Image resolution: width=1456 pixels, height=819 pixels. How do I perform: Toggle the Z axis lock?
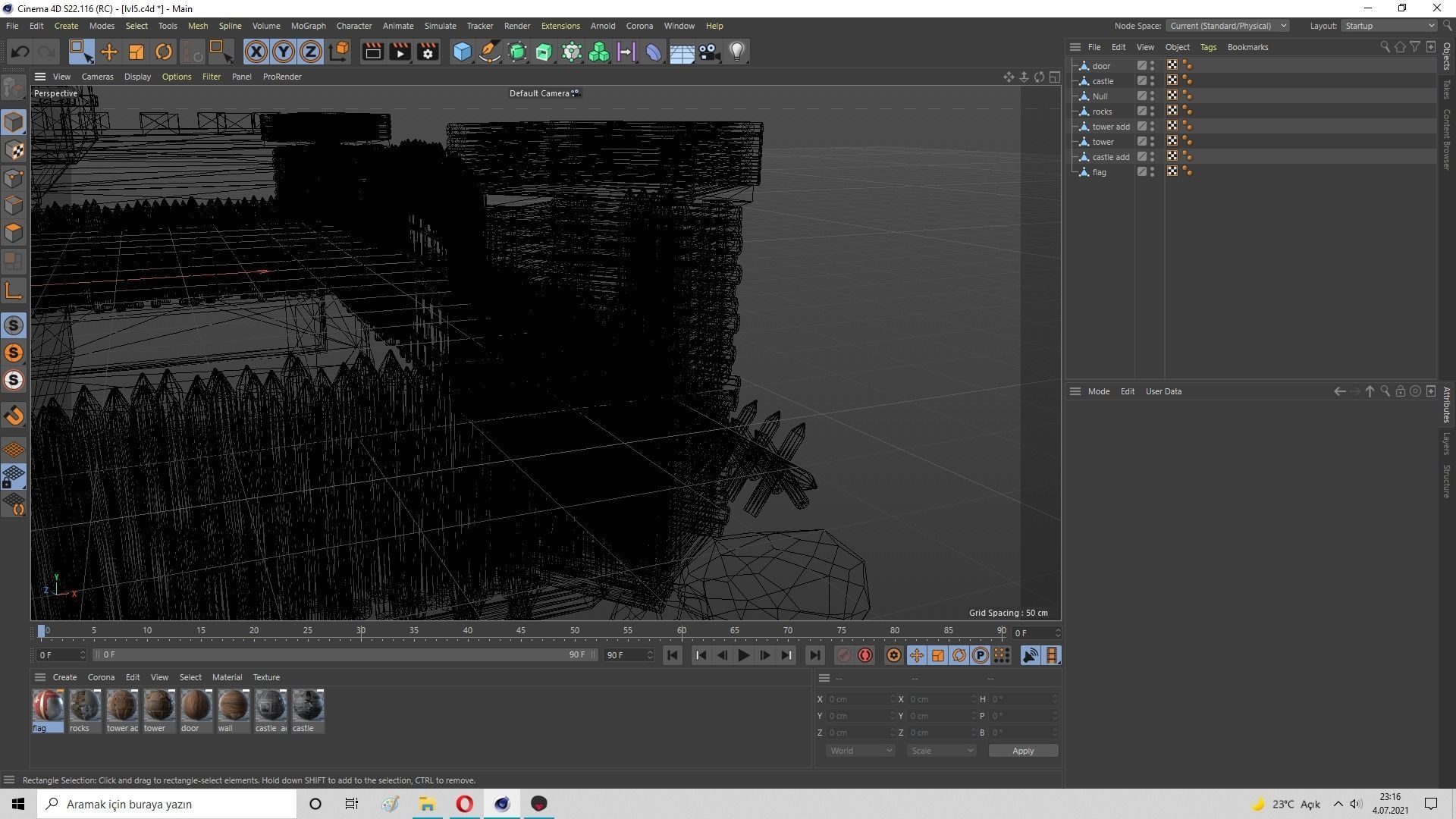click(311, 52)
